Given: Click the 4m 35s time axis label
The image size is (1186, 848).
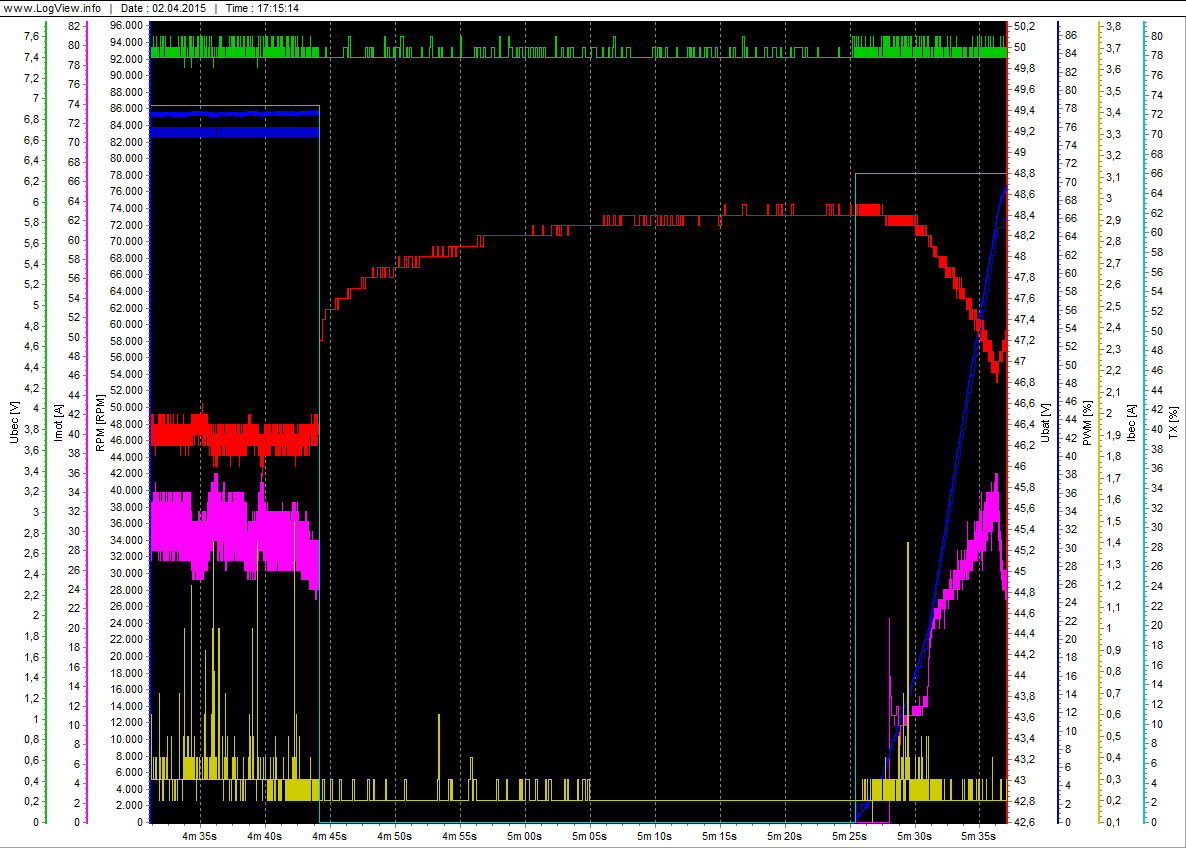Looking at the screenshot, I should [200, 836].
